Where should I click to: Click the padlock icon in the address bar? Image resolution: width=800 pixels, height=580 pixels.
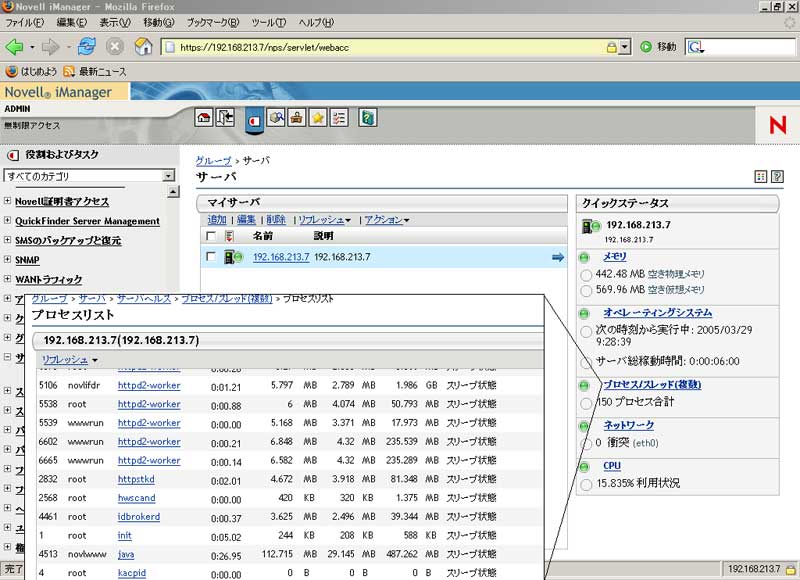tap(611, 47)
